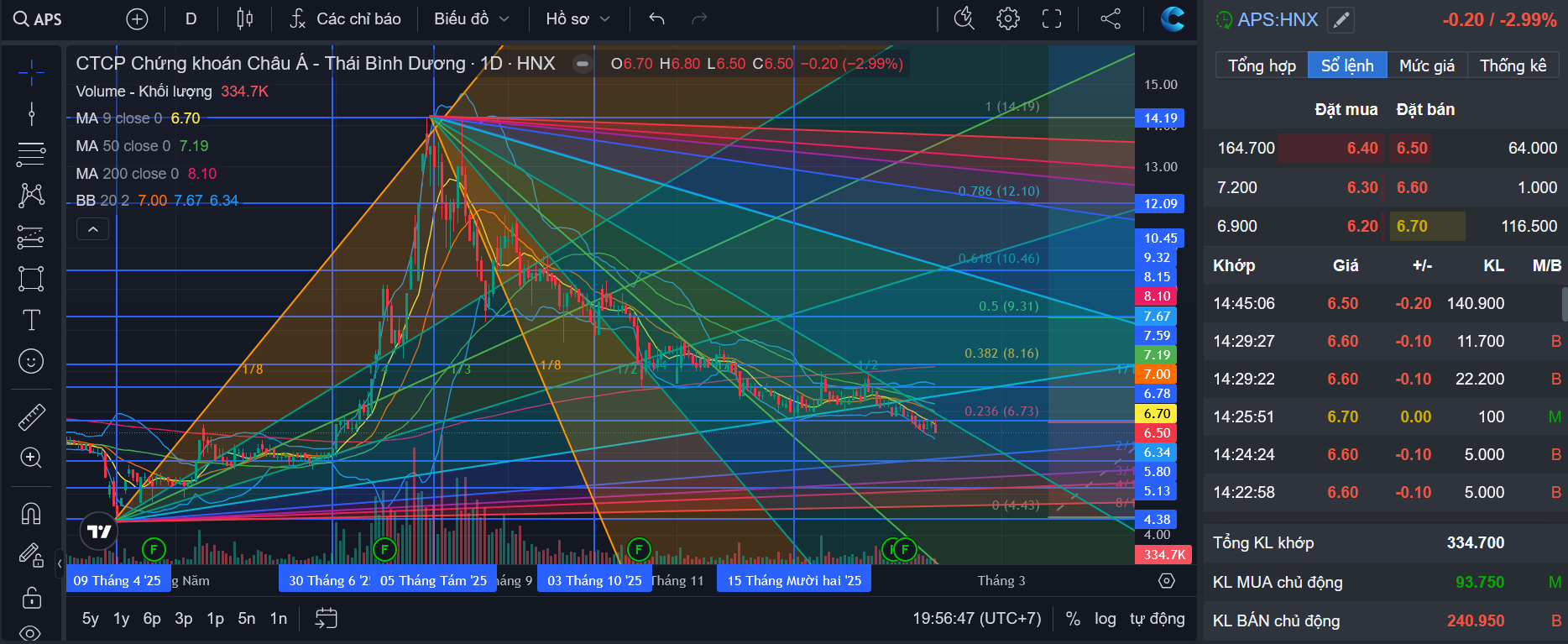Toggle log scale
1568x644 pixels.
[x=1105, y=619]
